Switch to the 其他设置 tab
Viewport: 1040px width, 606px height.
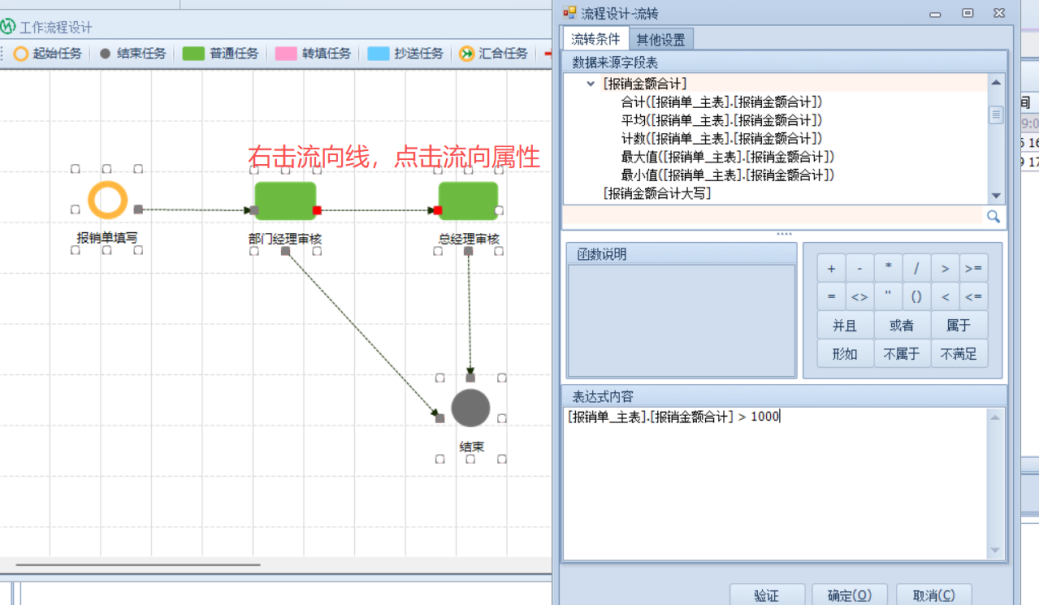[x=662, y=39]
